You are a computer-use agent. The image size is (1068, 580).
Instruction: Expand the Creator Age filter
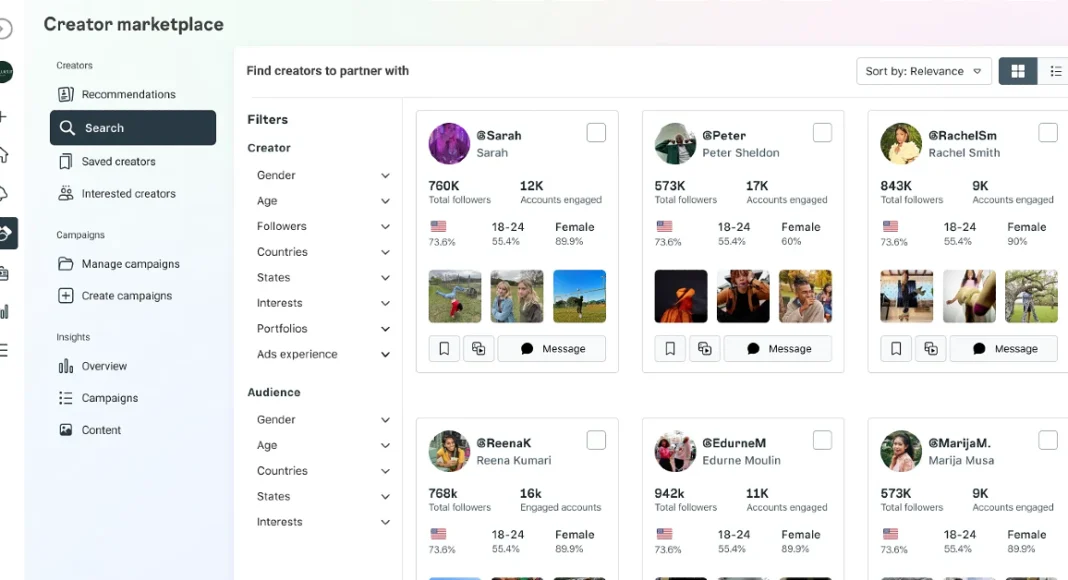point(323,201)
